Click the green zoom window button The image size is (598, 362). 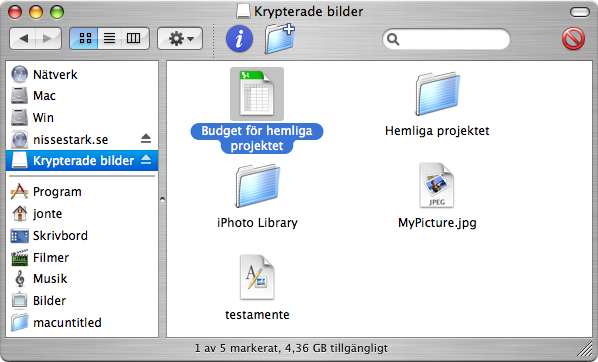point(57,12)
